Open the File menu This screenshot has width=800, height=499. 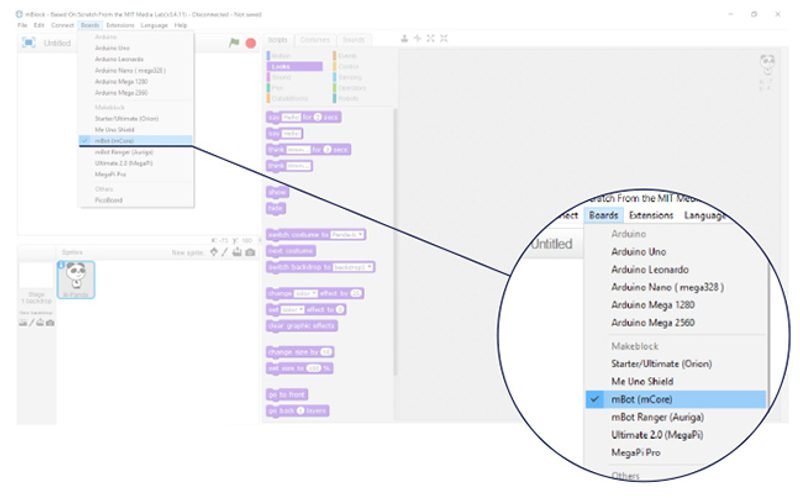click(22, 25)
